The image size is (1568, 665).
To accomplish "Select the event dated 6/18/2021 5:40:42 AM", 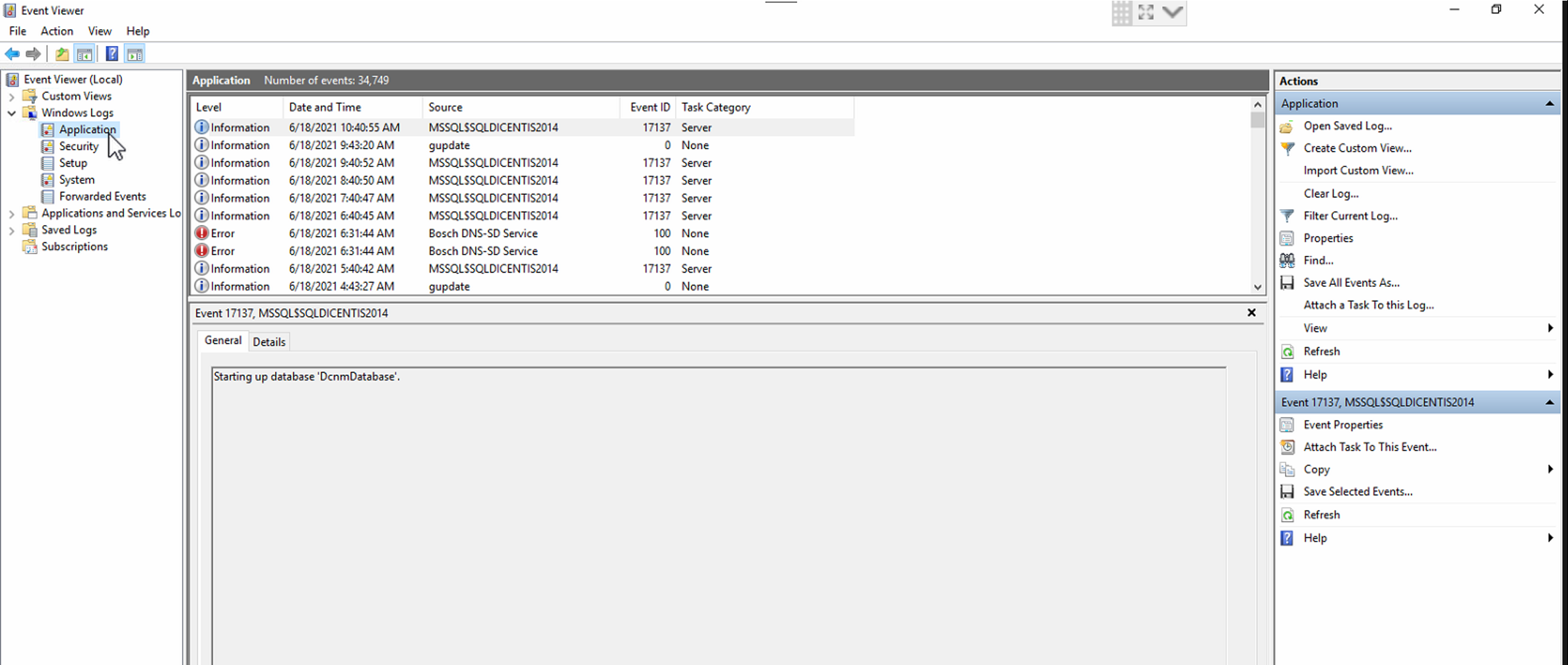I will coord(523,269).
